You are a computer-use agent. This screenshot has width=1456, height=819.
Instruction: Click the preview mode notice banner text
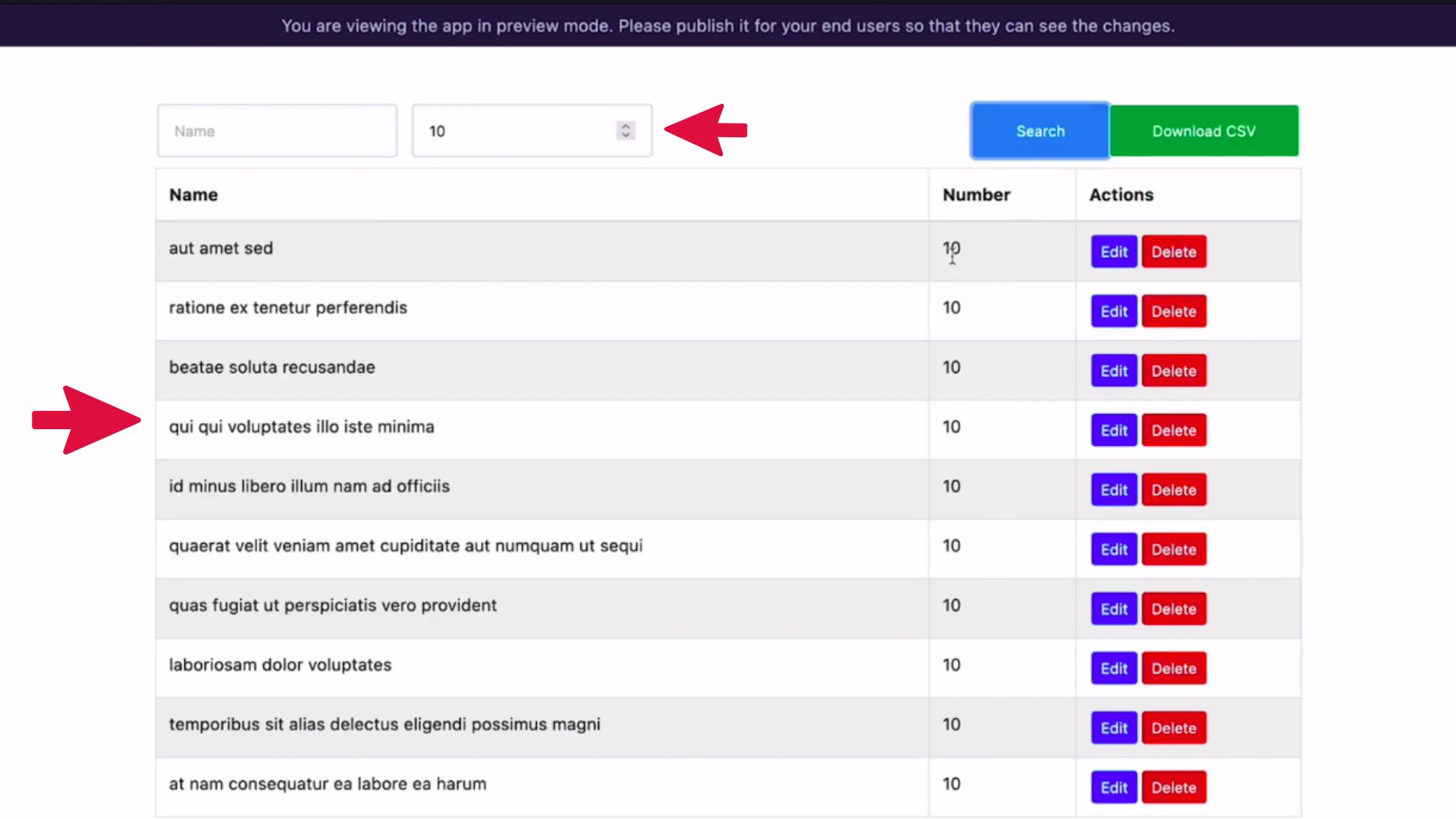click(x=728, y=26)
